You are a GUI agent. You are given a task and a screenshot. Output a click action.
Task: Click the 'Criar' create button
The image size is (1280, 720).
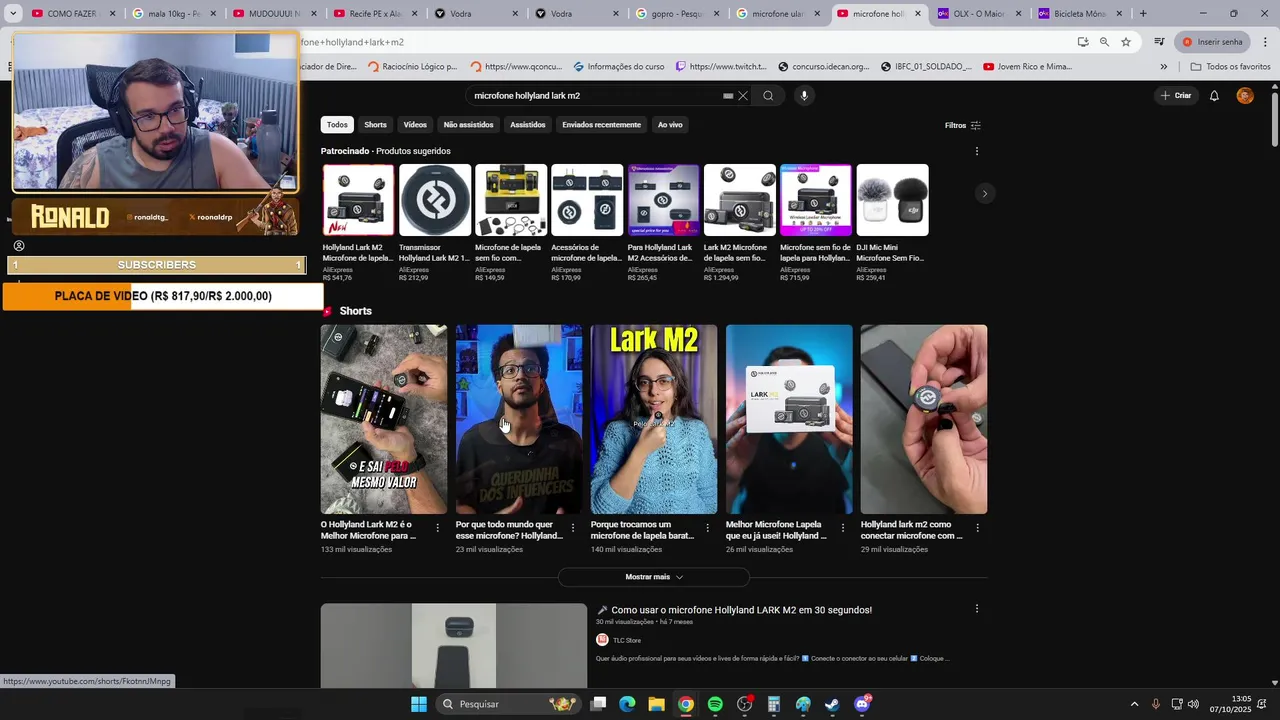tap(1176, 96)
